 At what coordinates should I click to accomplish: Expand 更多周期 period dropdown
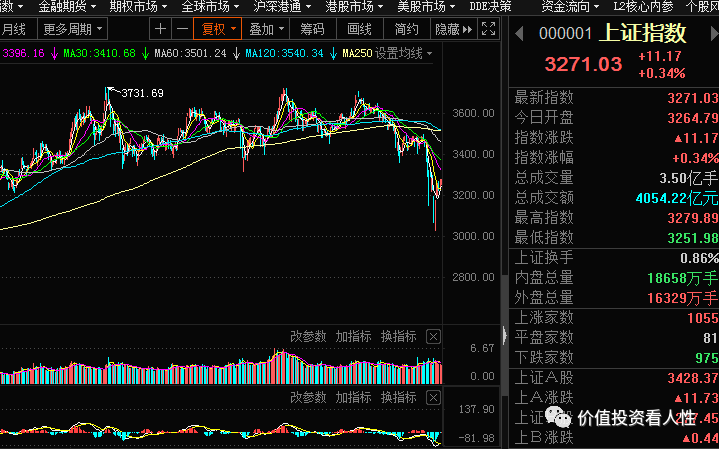72,29
